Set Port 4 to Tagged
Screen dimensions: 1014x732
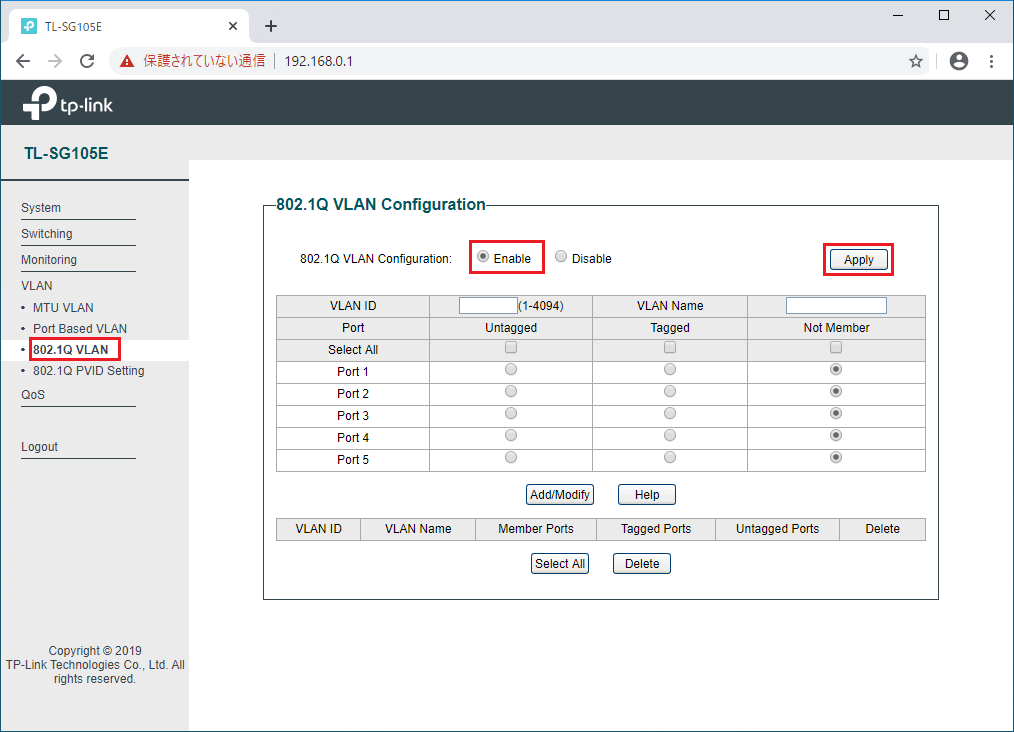tap(670, 436)
